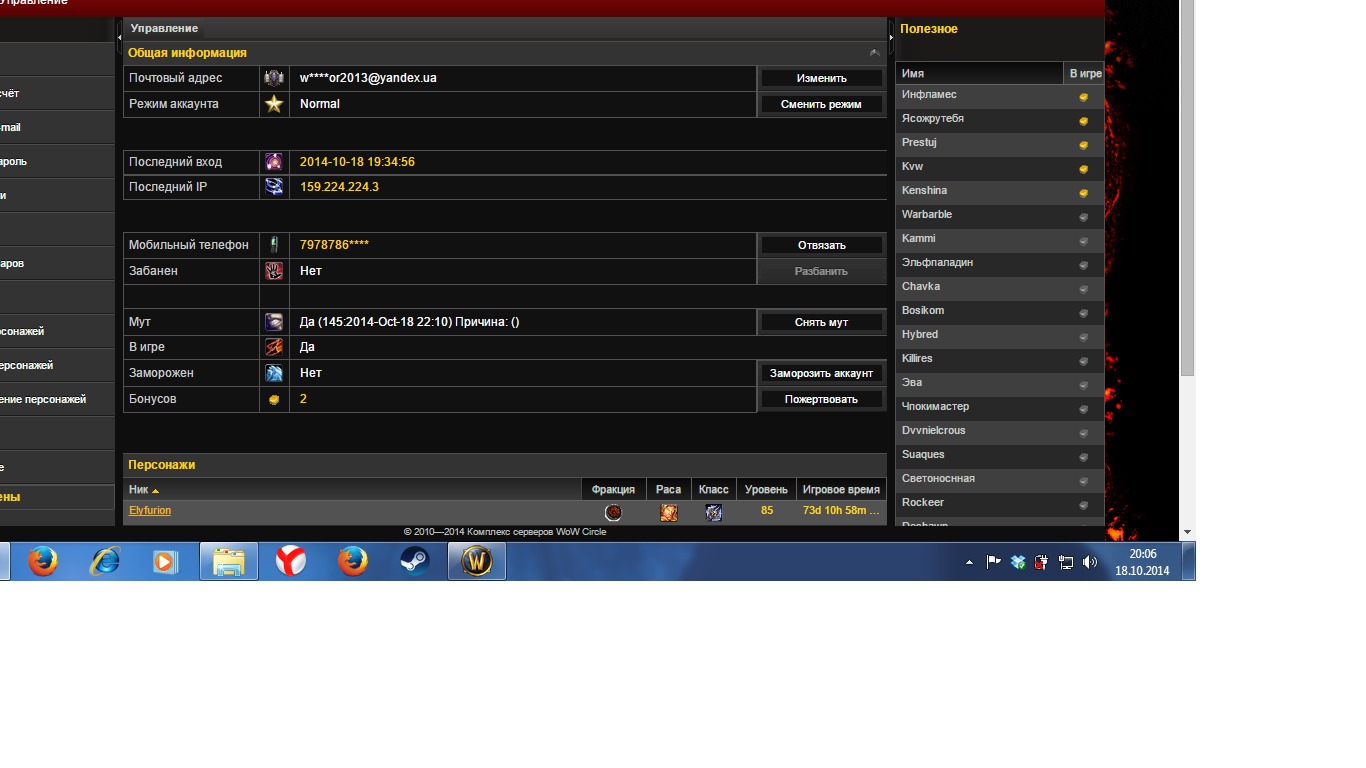Click the volume icon in system tray
Screen dimensions: 1366x768
1089,562
